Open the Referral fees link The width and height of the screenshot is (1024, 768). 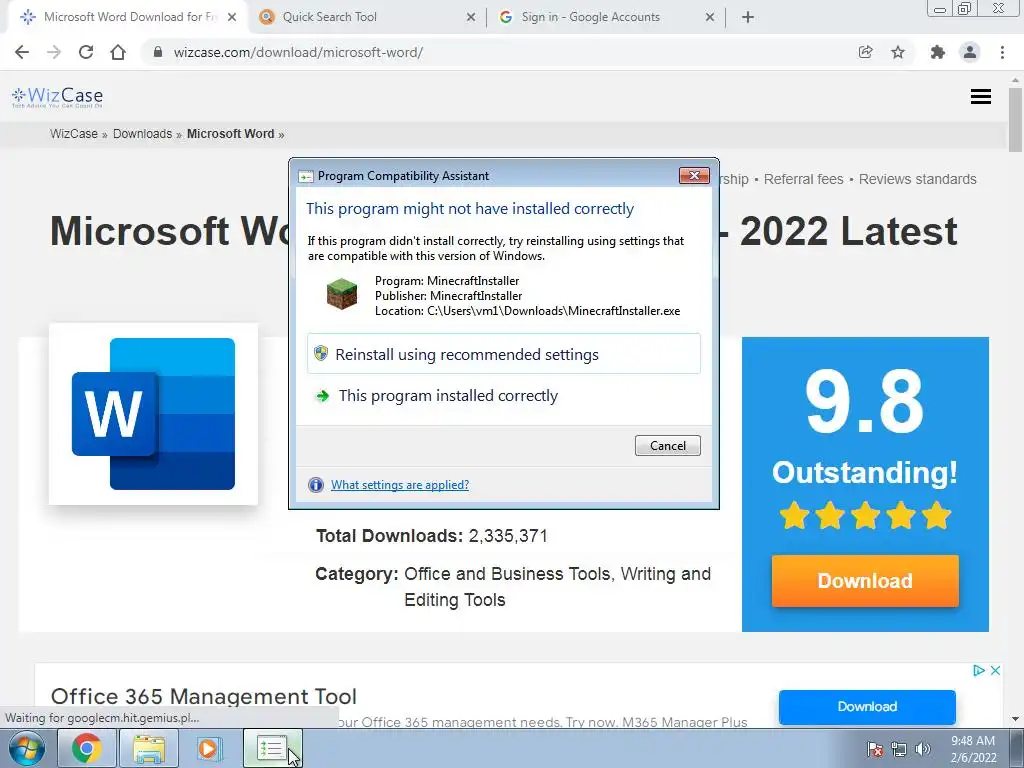[803, 179]
